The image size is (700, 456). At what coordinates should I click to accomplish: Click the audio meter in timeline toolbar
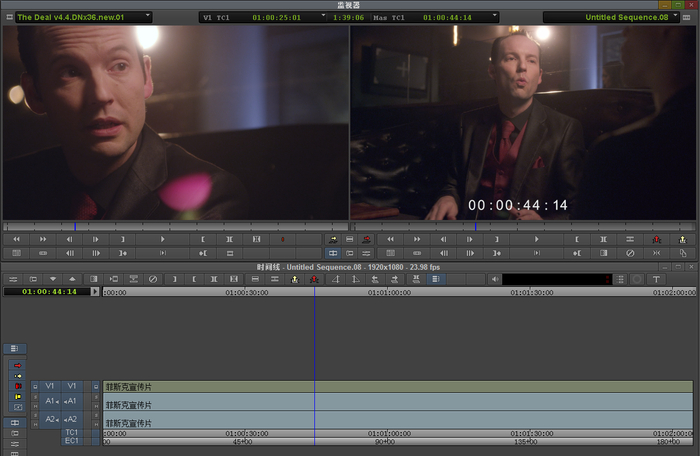coord(557,279)
